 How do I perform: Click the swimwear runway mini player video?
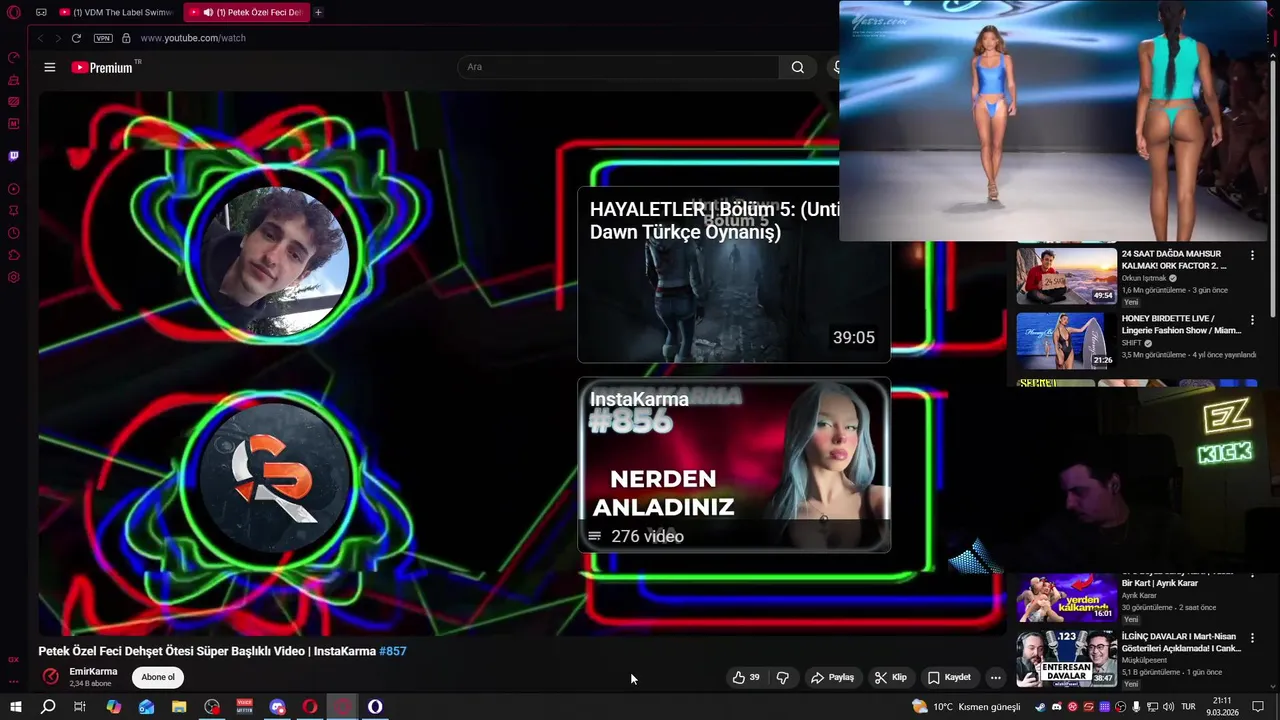(1053, 121)
